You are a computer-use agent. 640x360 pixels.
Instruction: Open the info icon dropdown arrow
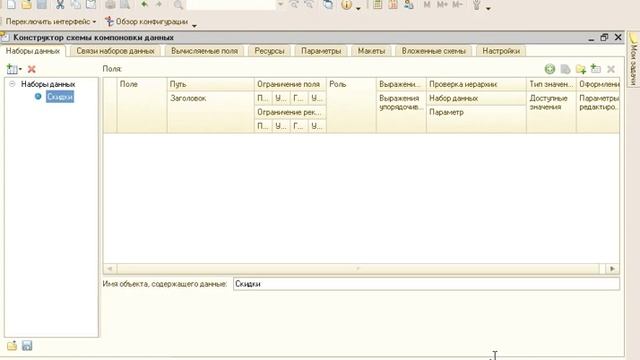coord(358,8)
